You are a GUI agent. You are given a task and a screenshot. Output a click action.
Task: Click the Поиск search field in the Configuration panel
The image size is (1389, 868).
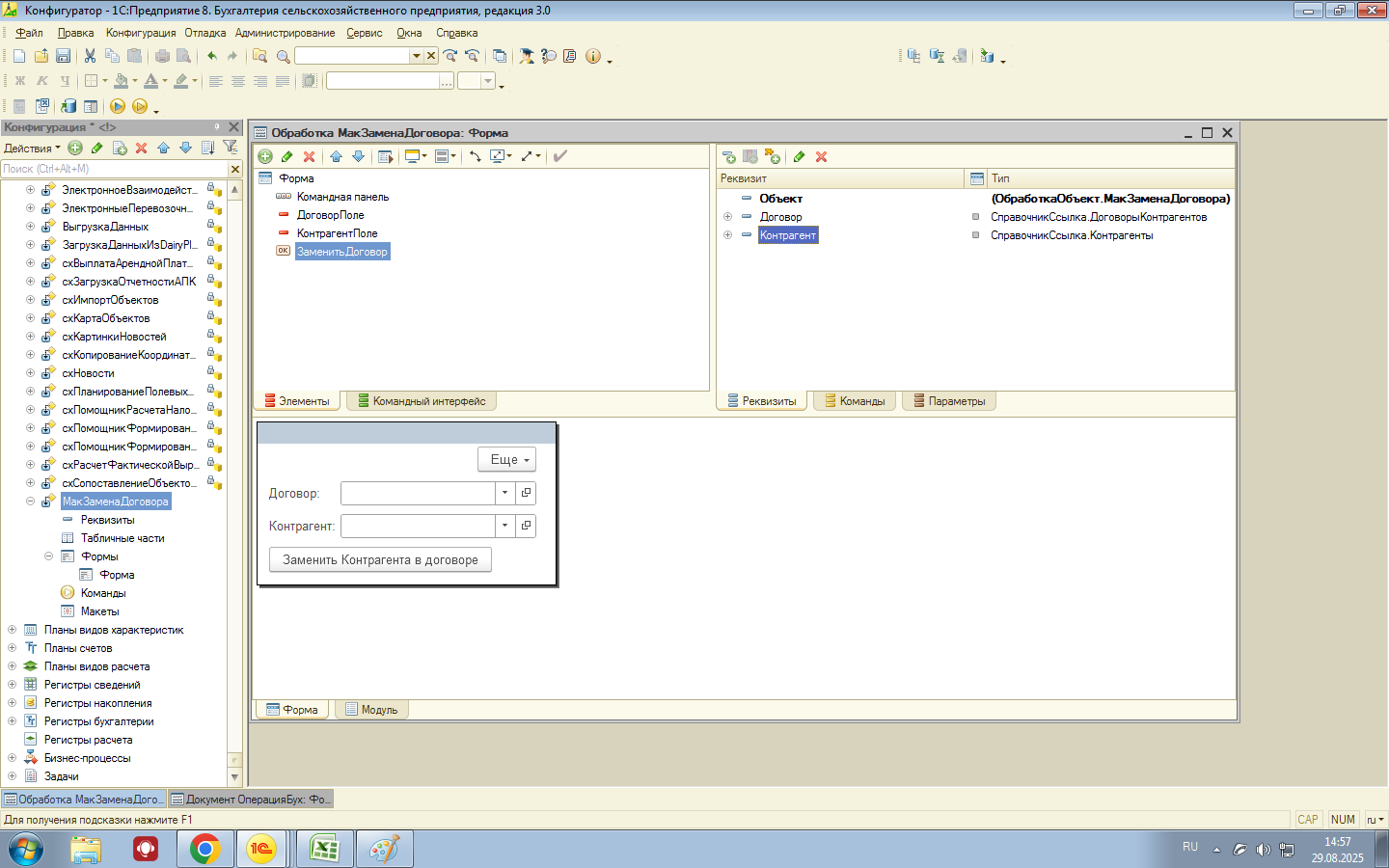pyautogui.click(x=113, y=169)
